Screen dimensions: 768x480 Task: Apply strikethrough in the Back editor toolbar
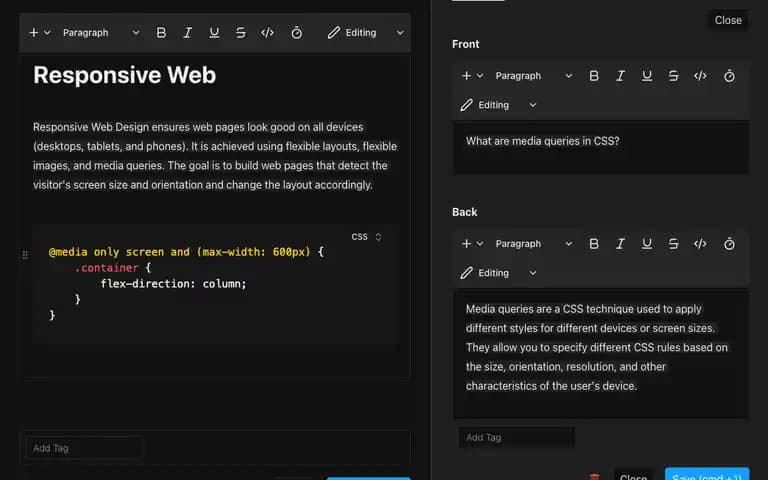pyautogui.click(x=673, y=244)
